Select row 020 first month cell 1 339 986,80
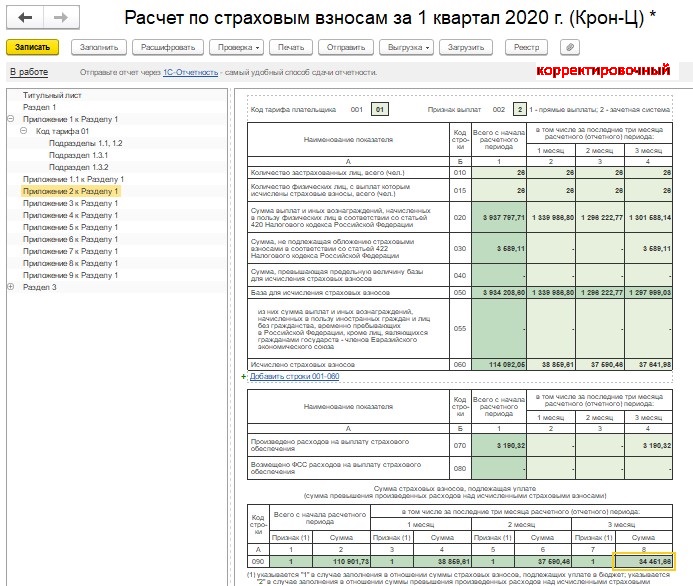693x586 pixels. tap(551, 217)
